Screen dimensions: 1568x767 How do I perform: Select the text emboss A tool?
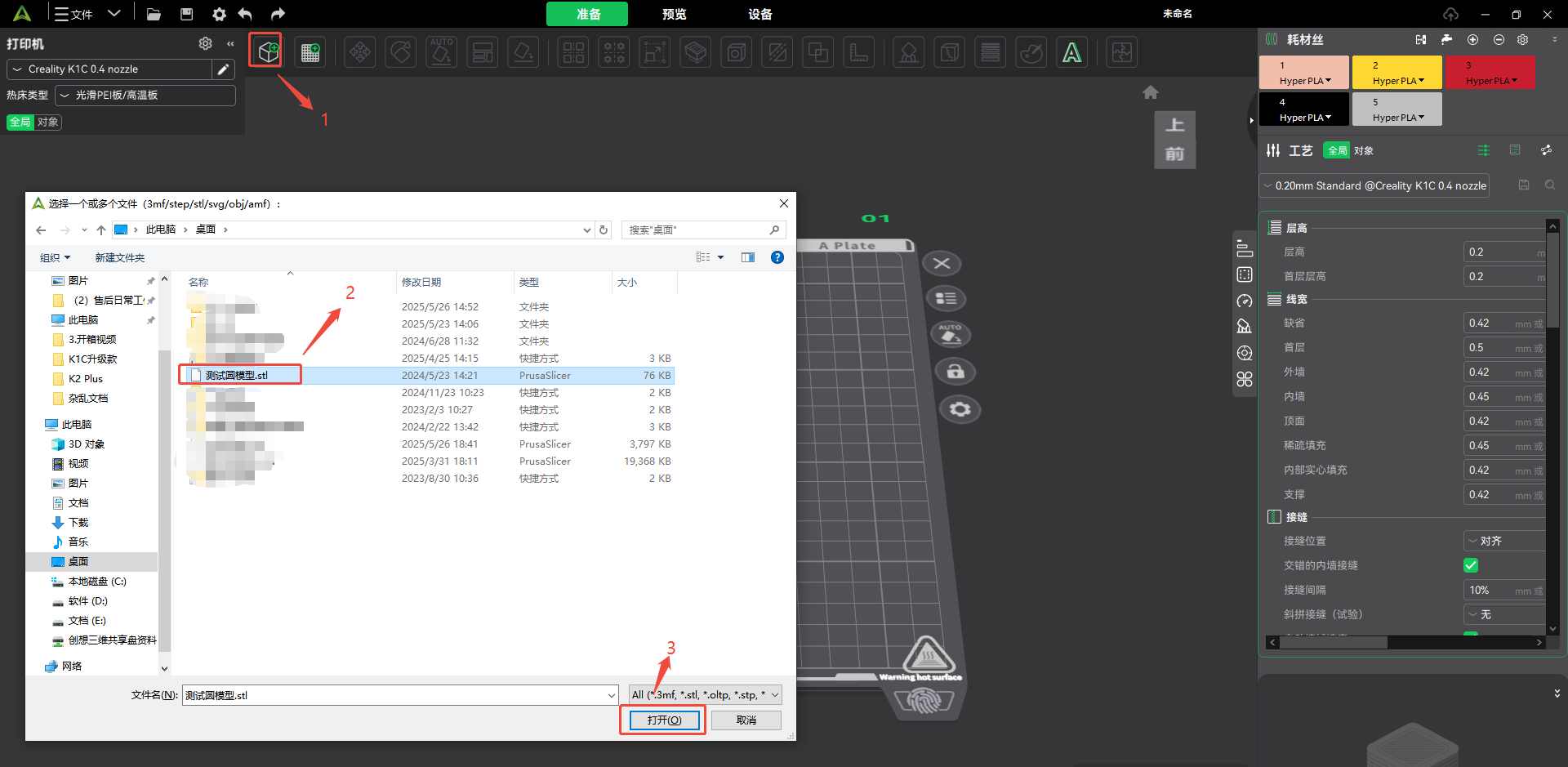click(x=1071, y=52)
